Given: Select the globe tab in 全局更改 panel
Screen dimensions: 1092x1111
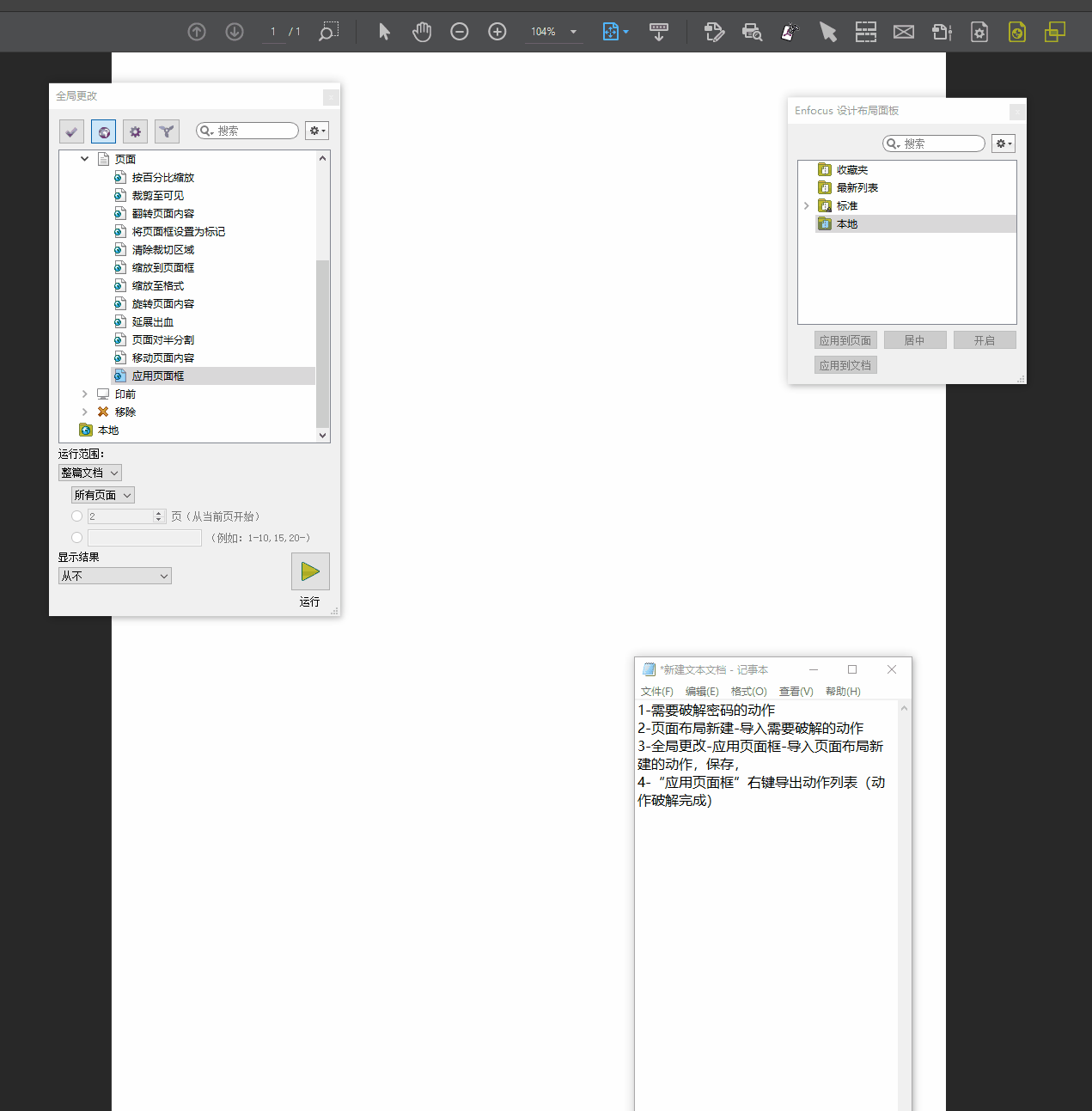Looking at the screenshot, I should point(103,131).
